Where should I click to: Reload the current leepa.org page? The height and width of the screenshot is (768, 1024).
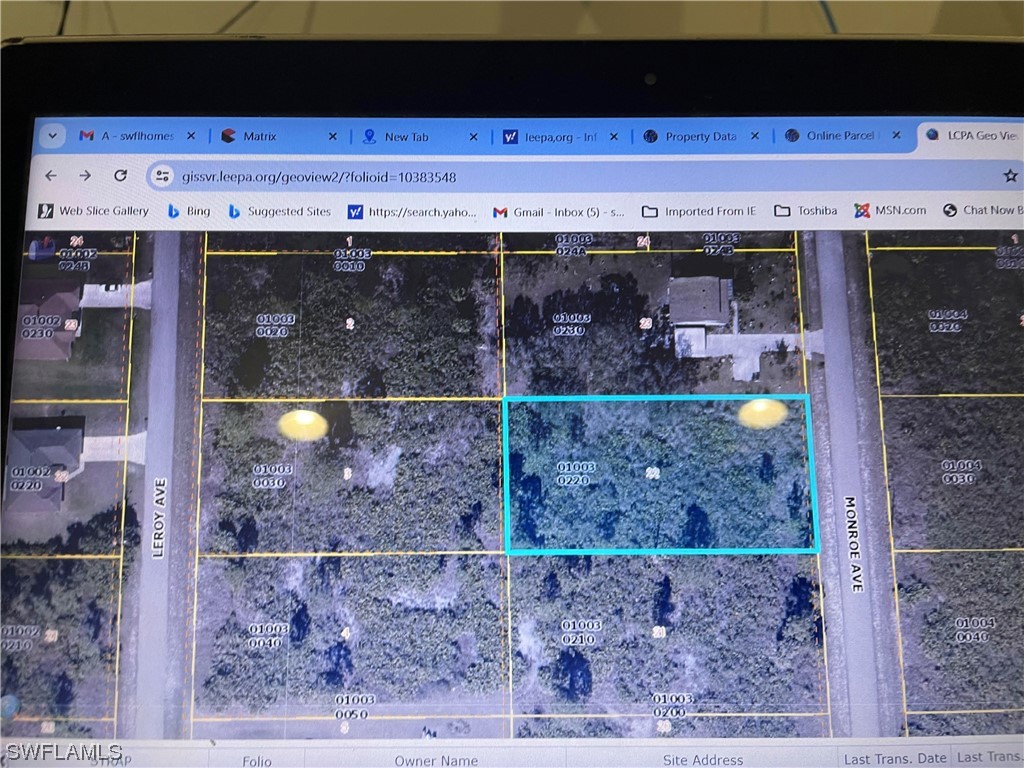pyautogui.click(x=121, y=176)
